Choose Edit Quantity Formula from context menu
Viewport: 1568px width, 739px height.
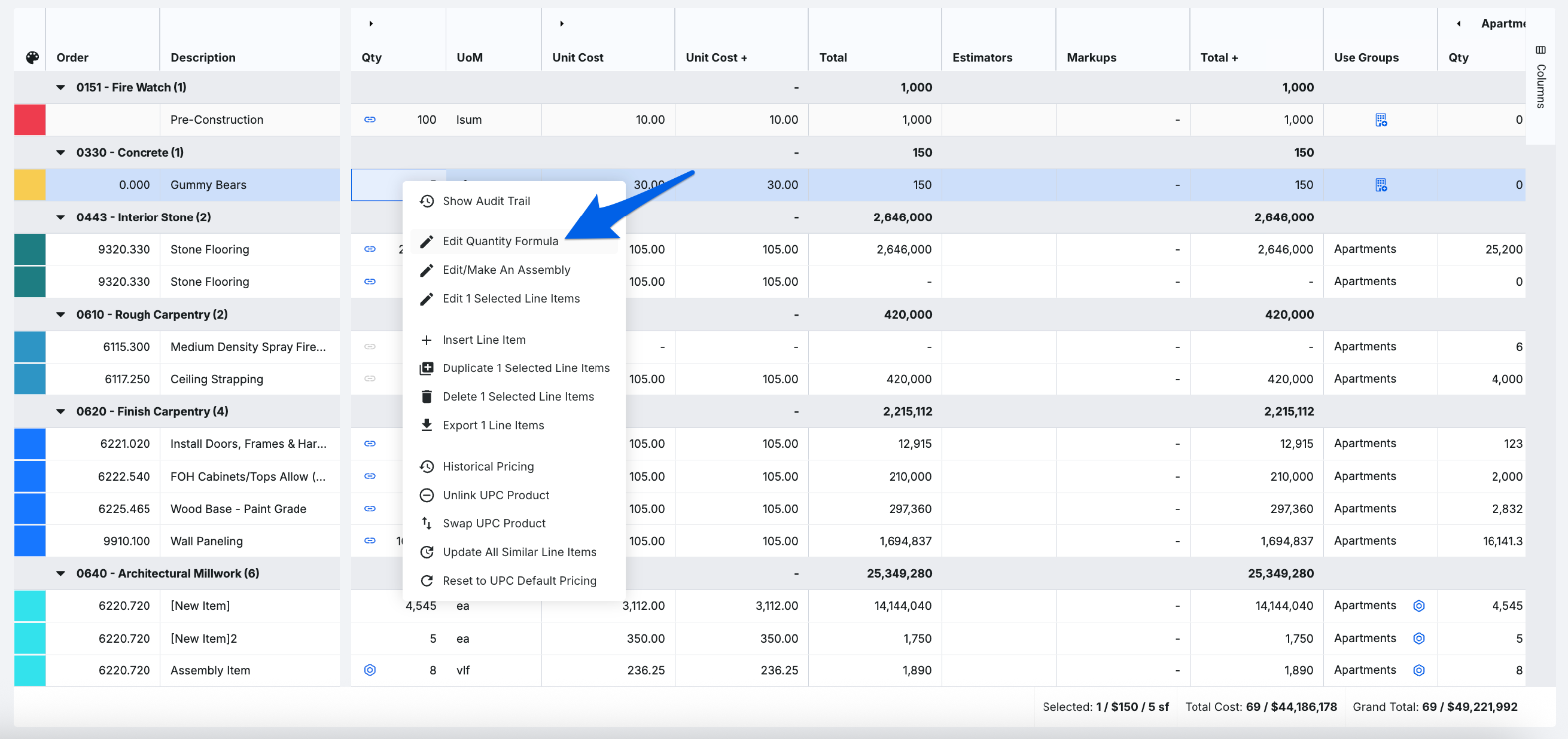500,242
